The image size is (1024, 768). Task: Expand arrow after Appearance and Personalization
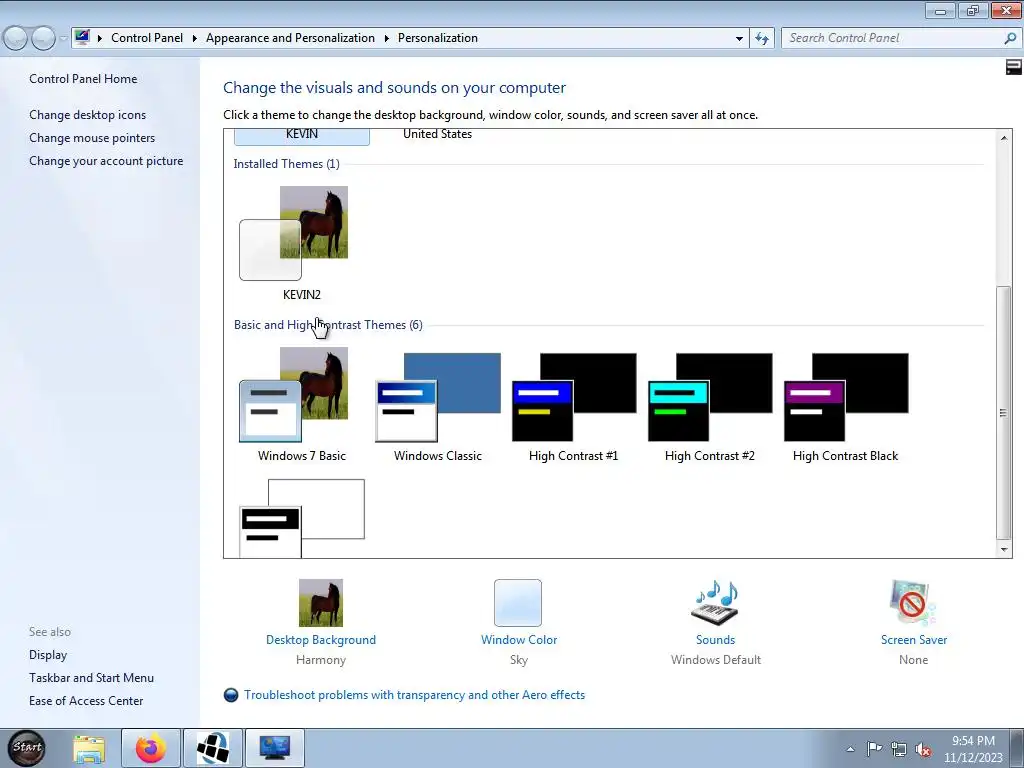click(387, 39)
